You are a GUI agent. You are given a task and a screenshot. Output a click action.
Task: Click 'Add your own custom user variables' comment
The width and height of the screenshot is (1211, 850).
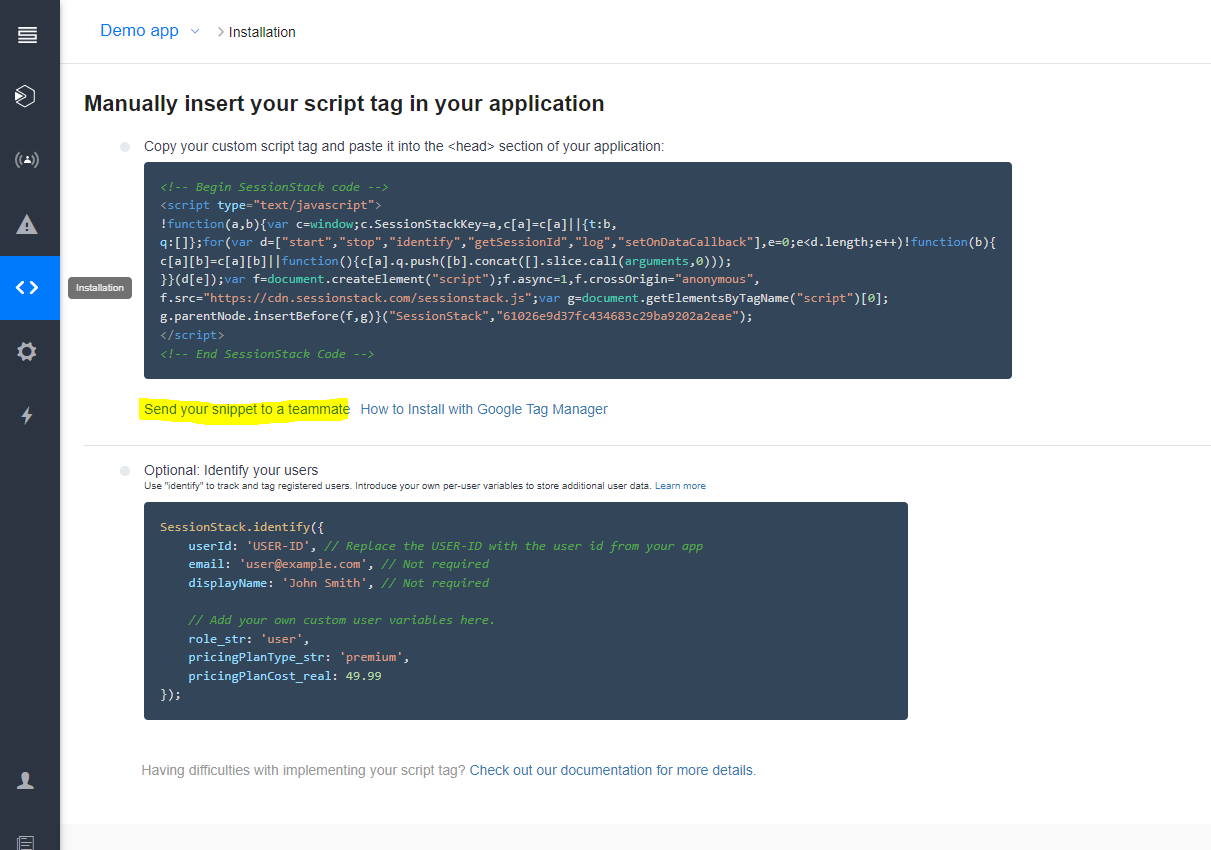click(341, 620)
